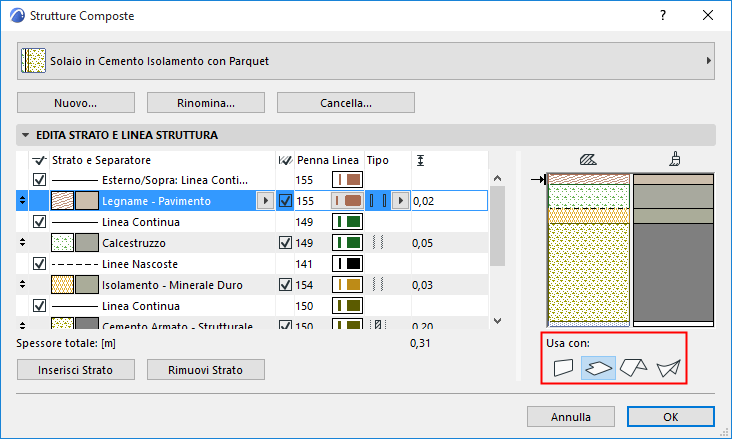Viewport: 732px width, 439px height.
Task: Click Calcestruzzo green pen swatch 149
Action: click(347, 243)
